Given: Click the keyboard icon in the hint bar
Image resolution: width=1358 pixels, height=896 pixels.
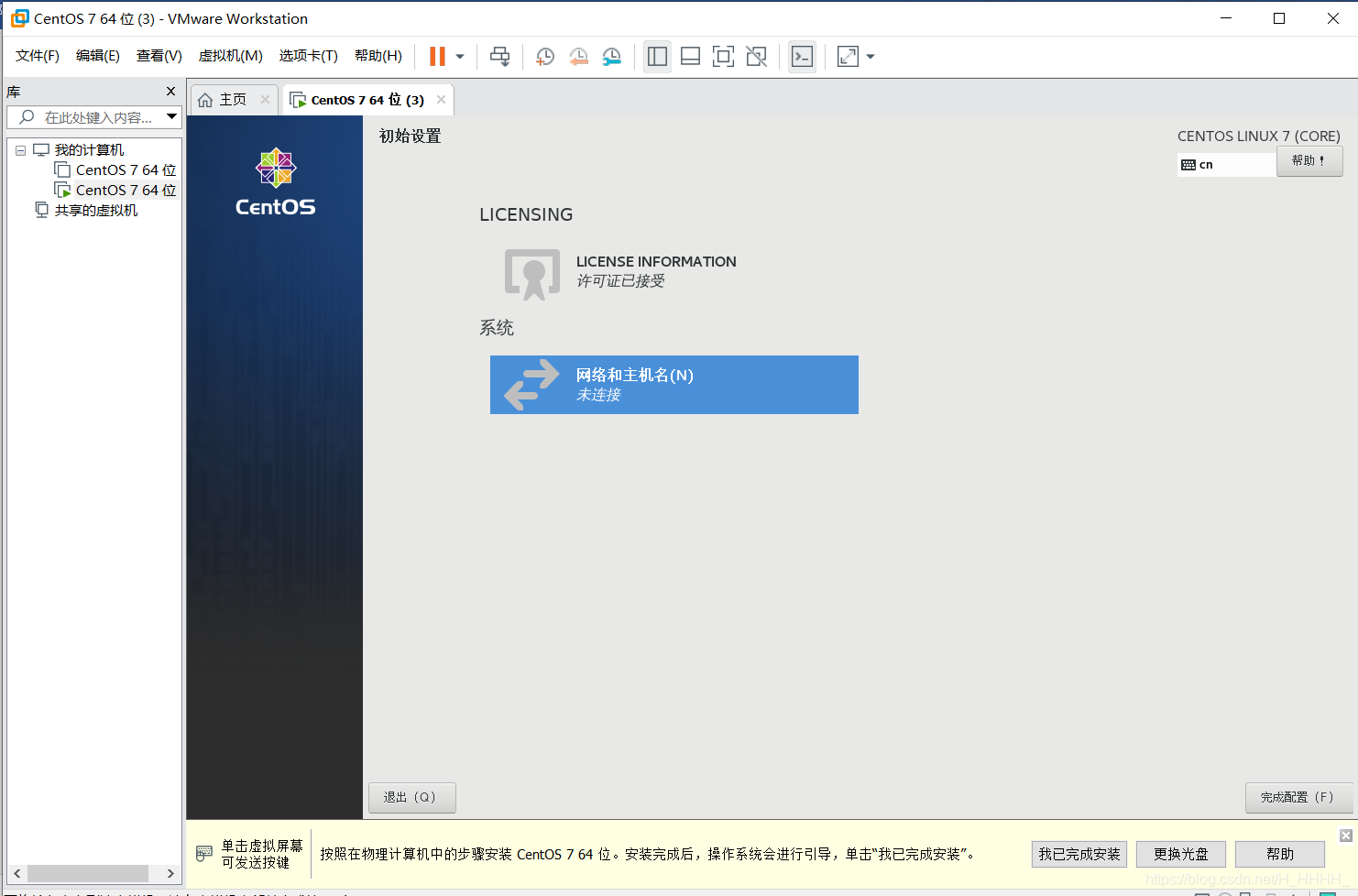Looking at the screenshot, I should [204, 854].
